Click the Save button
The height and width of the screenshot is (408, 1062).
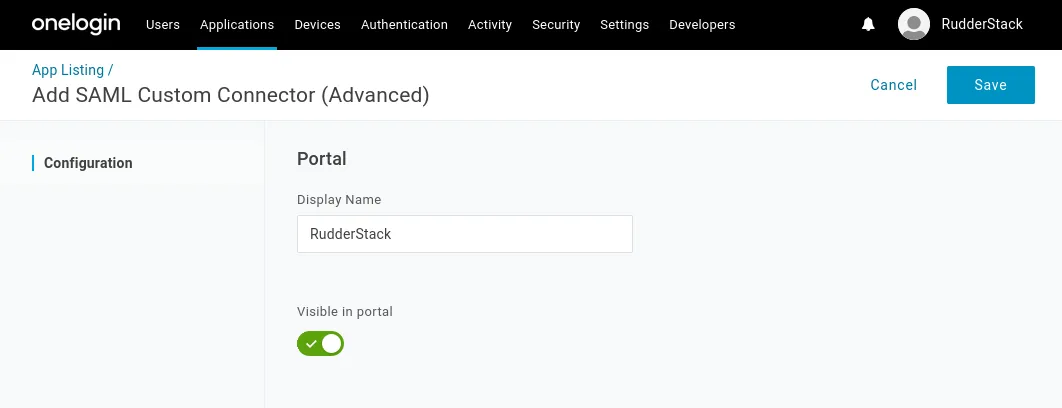(990, 85)
